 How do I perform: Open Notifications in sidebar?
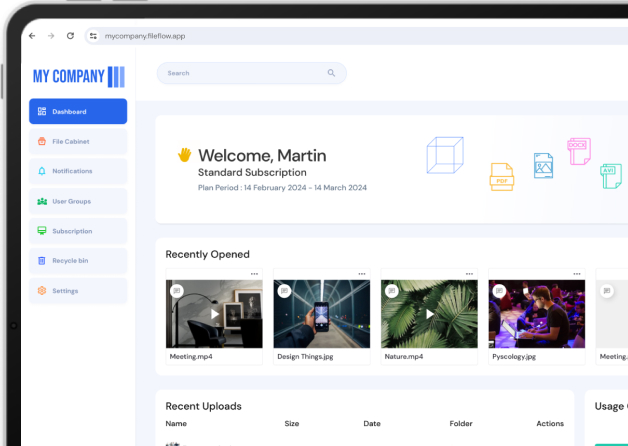[x=78, y=171]
